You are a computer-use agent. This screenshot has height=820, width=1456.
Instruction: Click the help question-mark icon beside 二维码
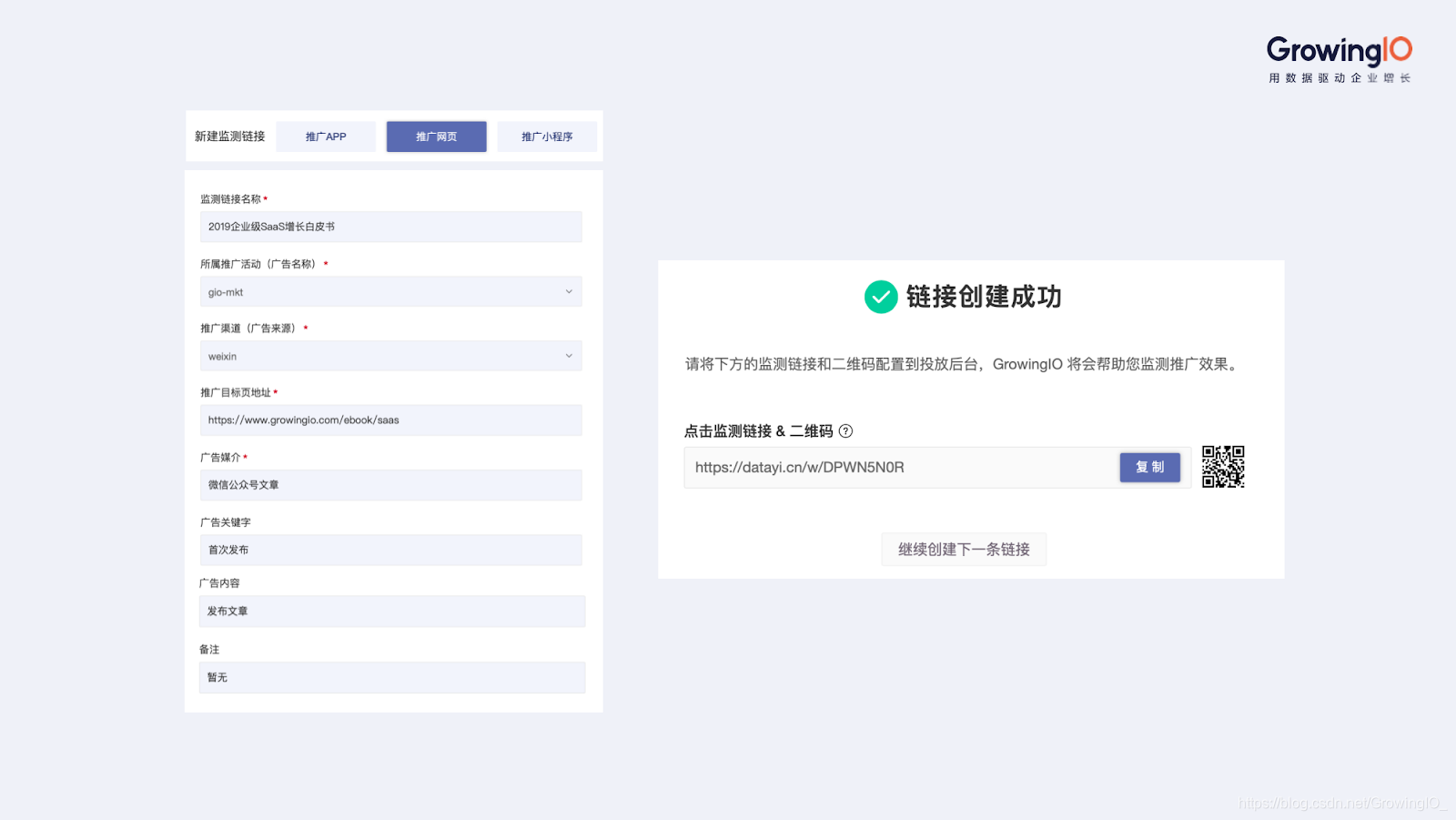pyautogui.click(x=845, y=431)
